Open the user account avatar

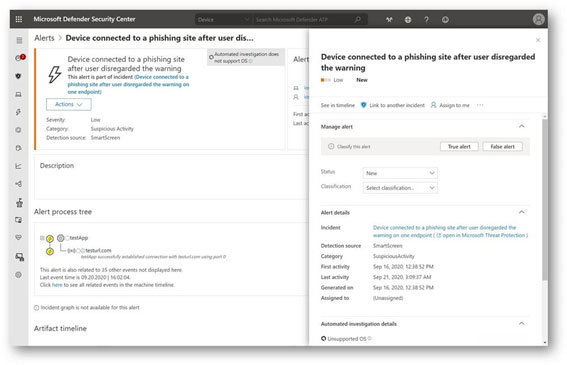pos(538,19)
